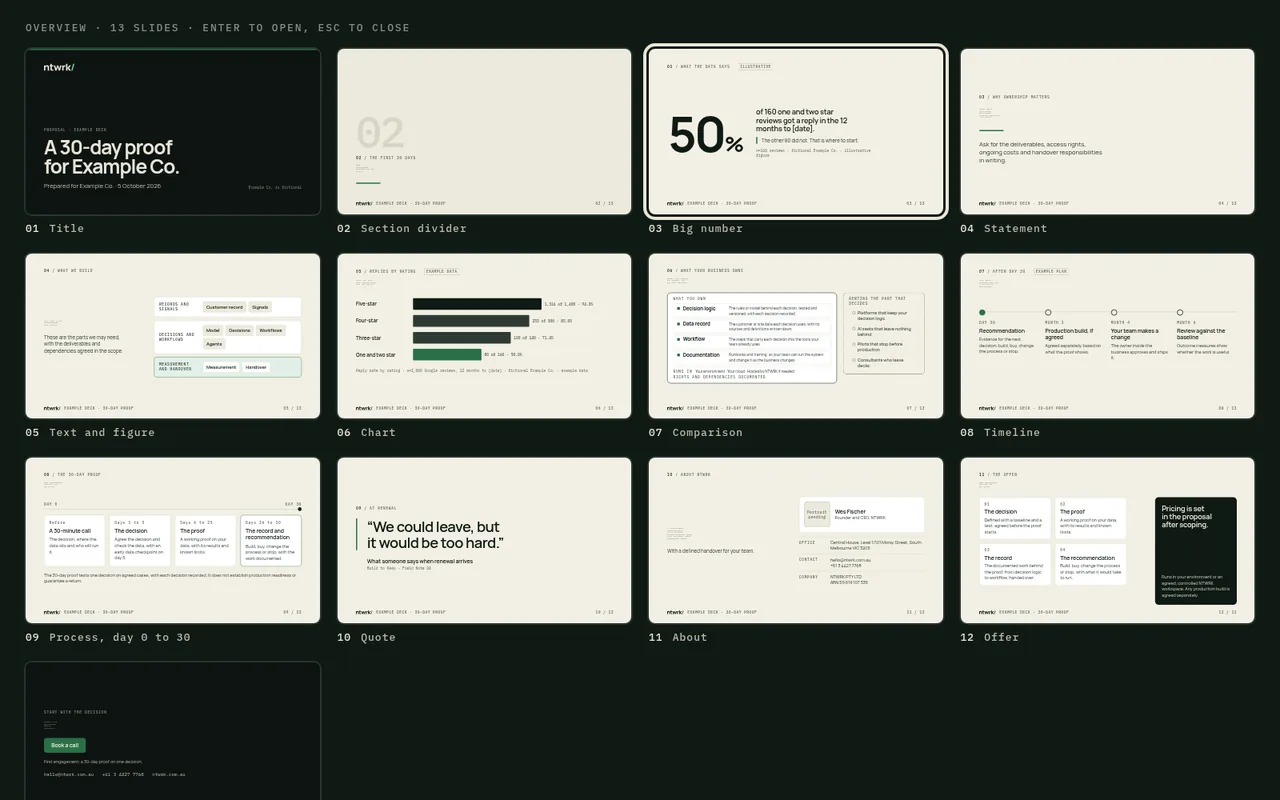The image size is (1280, 800).
Task: Click the "06 Chart" caption
Action: point(367,432)
